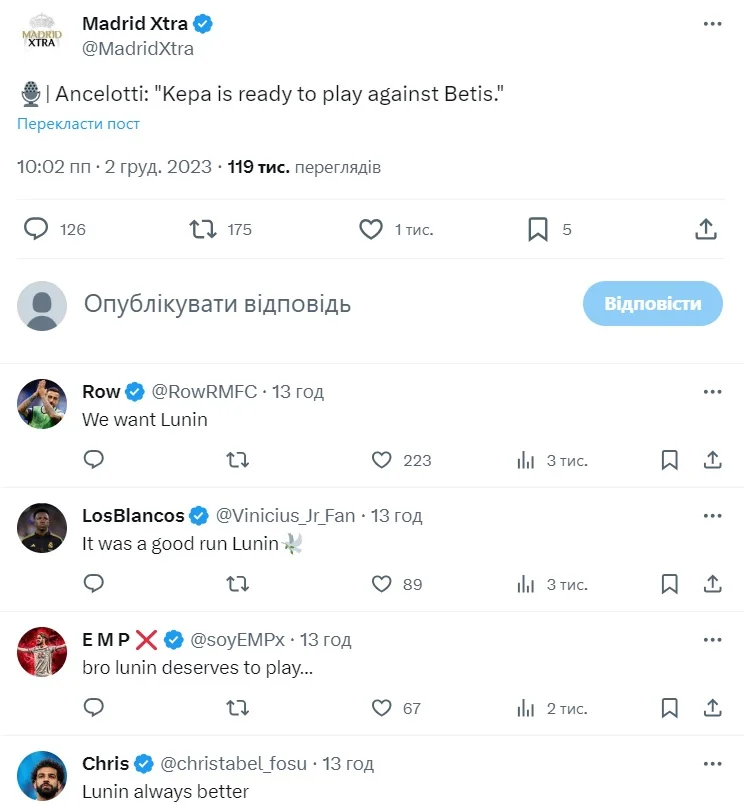The height and width of the screenshot is (807, 744).
Task: Bookmark the E M P reply
Action: 670,708
